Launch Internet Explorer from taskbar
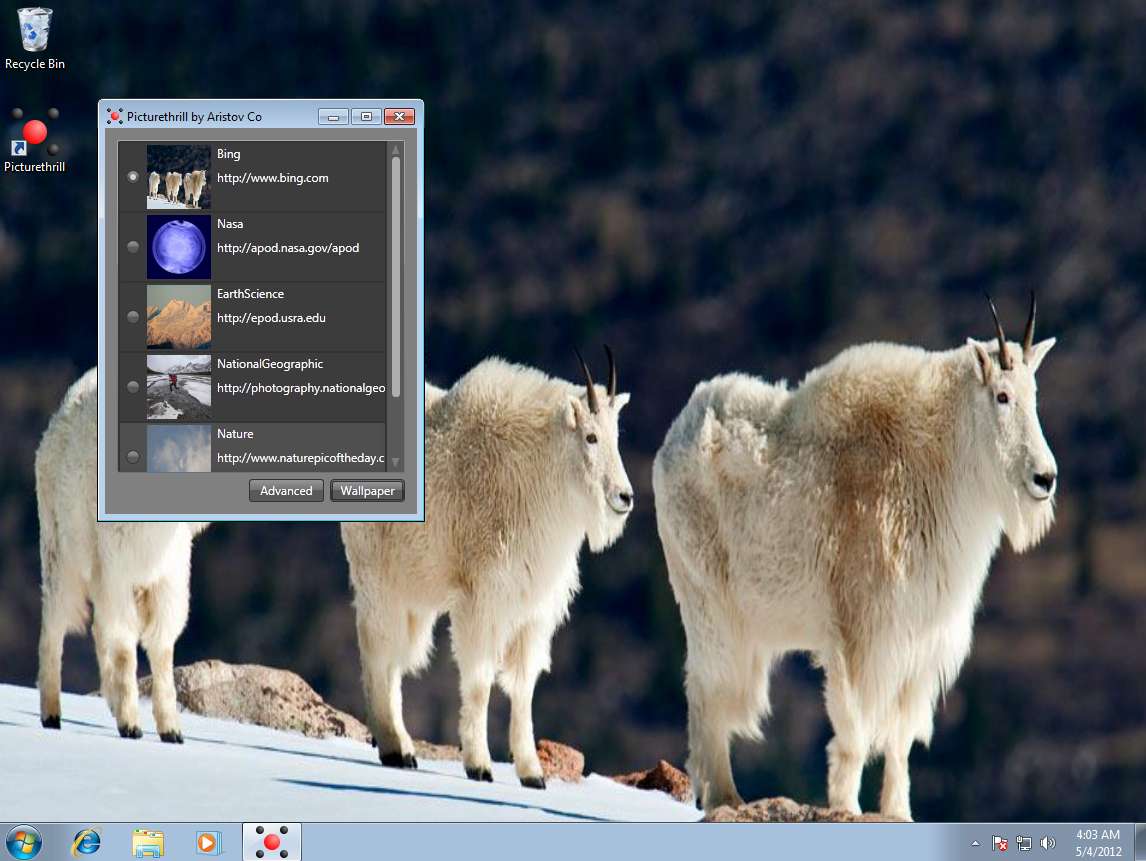 click(x=87, y=842)
